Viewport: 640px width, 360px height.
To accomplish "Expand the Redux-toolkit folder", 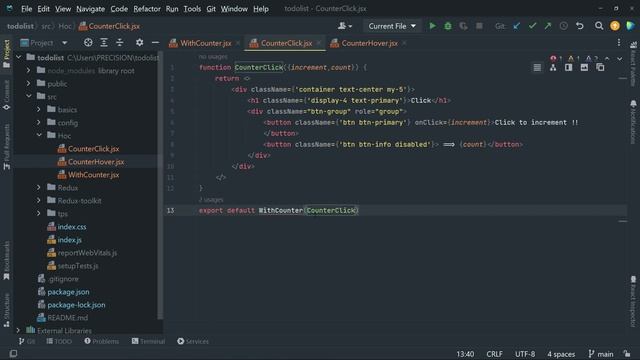I will pos(39,200).
